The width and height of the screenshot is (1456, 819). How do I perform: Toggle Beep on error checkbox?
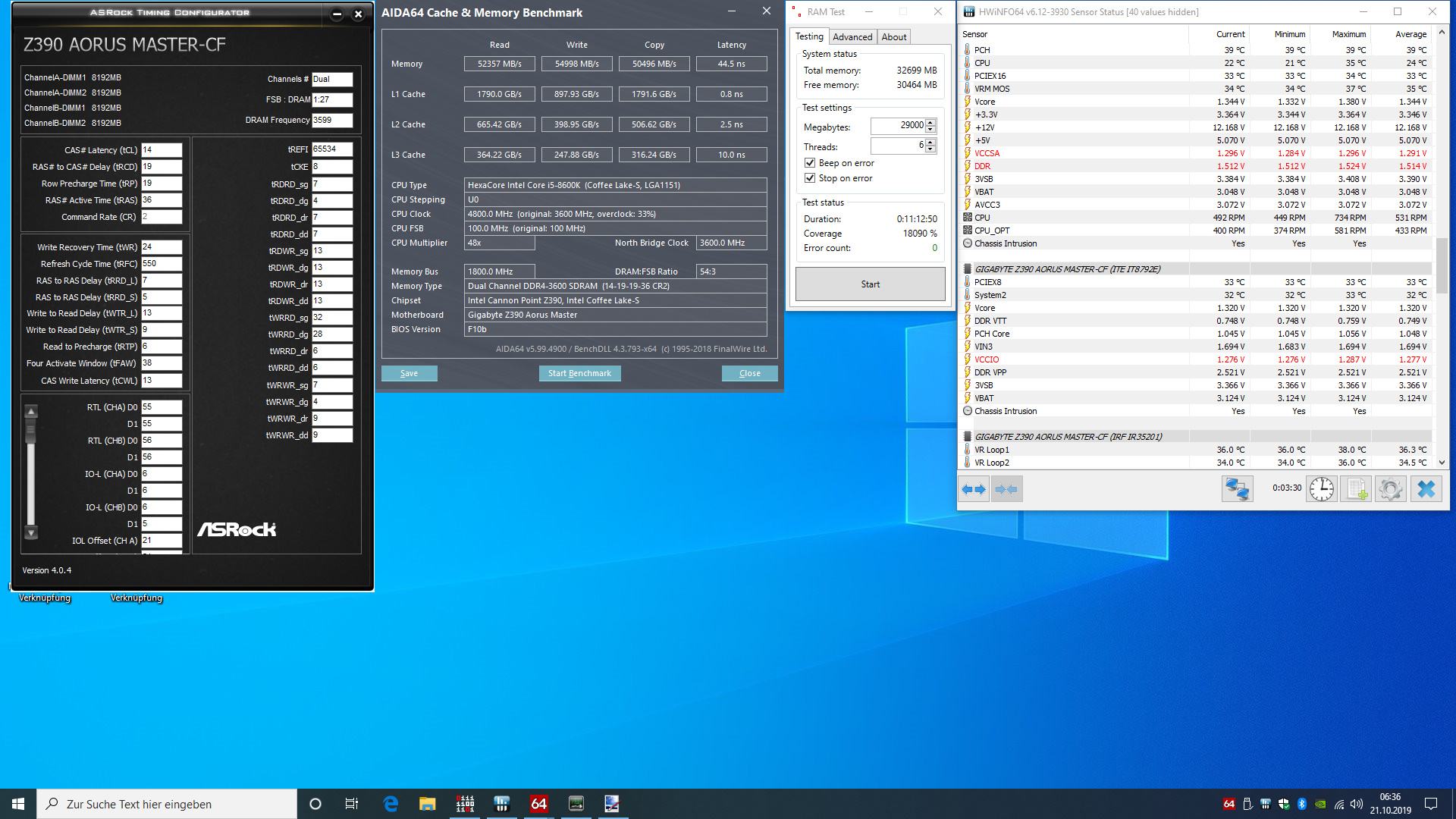click(x=810, y=163)
